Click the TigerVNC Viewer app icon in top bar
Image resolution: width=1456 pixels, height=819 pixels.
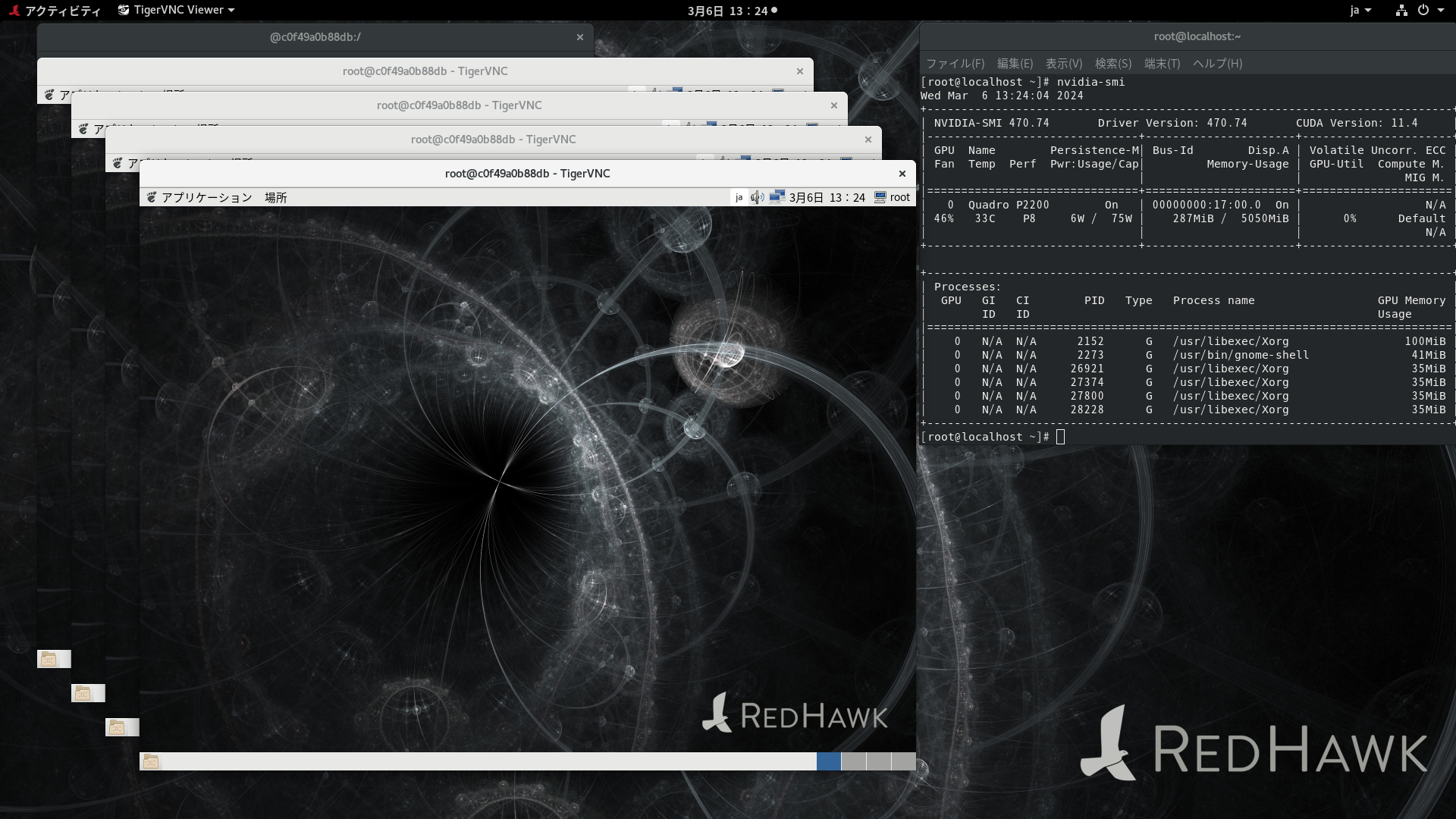(x=124, y=11)
